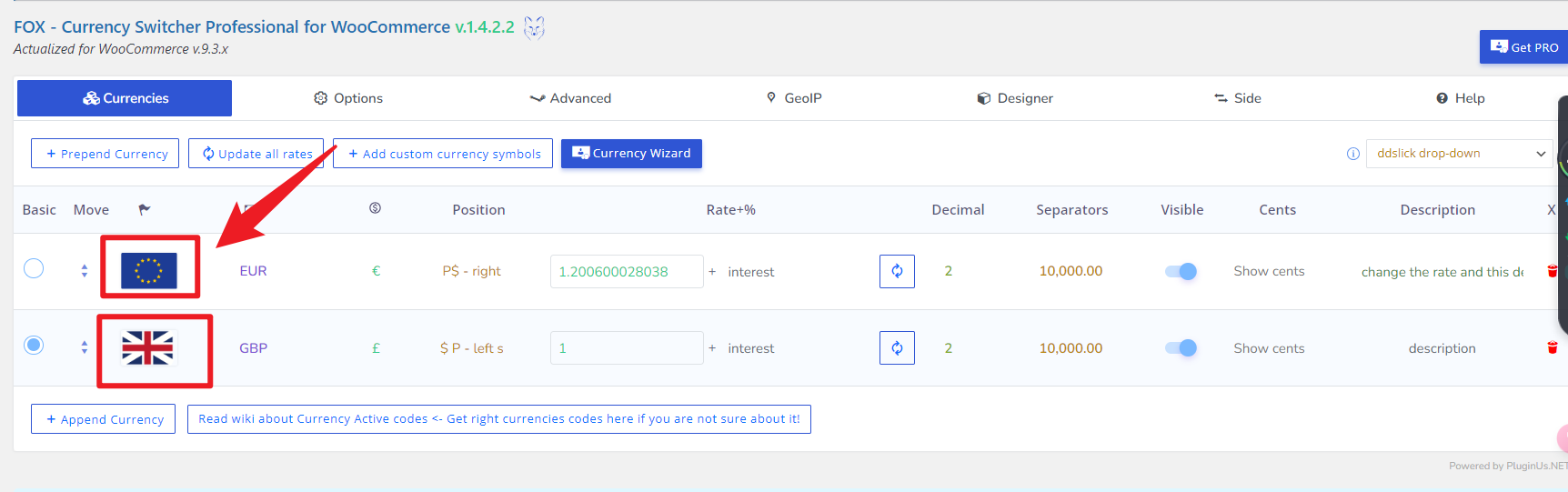
Task: Click the GBP rate field showing 1
Action: [627, 348]
